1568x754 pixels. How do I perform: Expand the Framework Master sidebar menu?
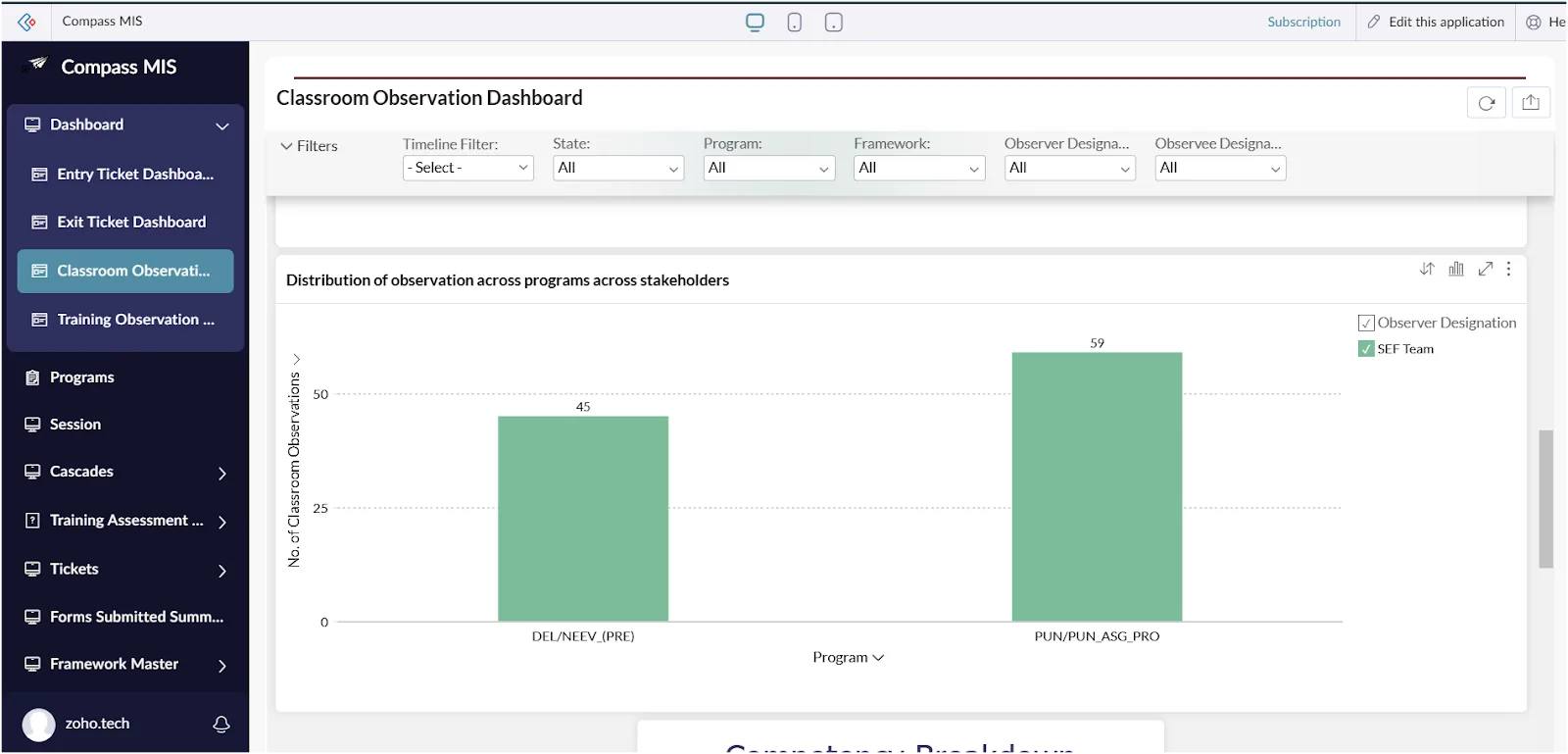point(222,665)
